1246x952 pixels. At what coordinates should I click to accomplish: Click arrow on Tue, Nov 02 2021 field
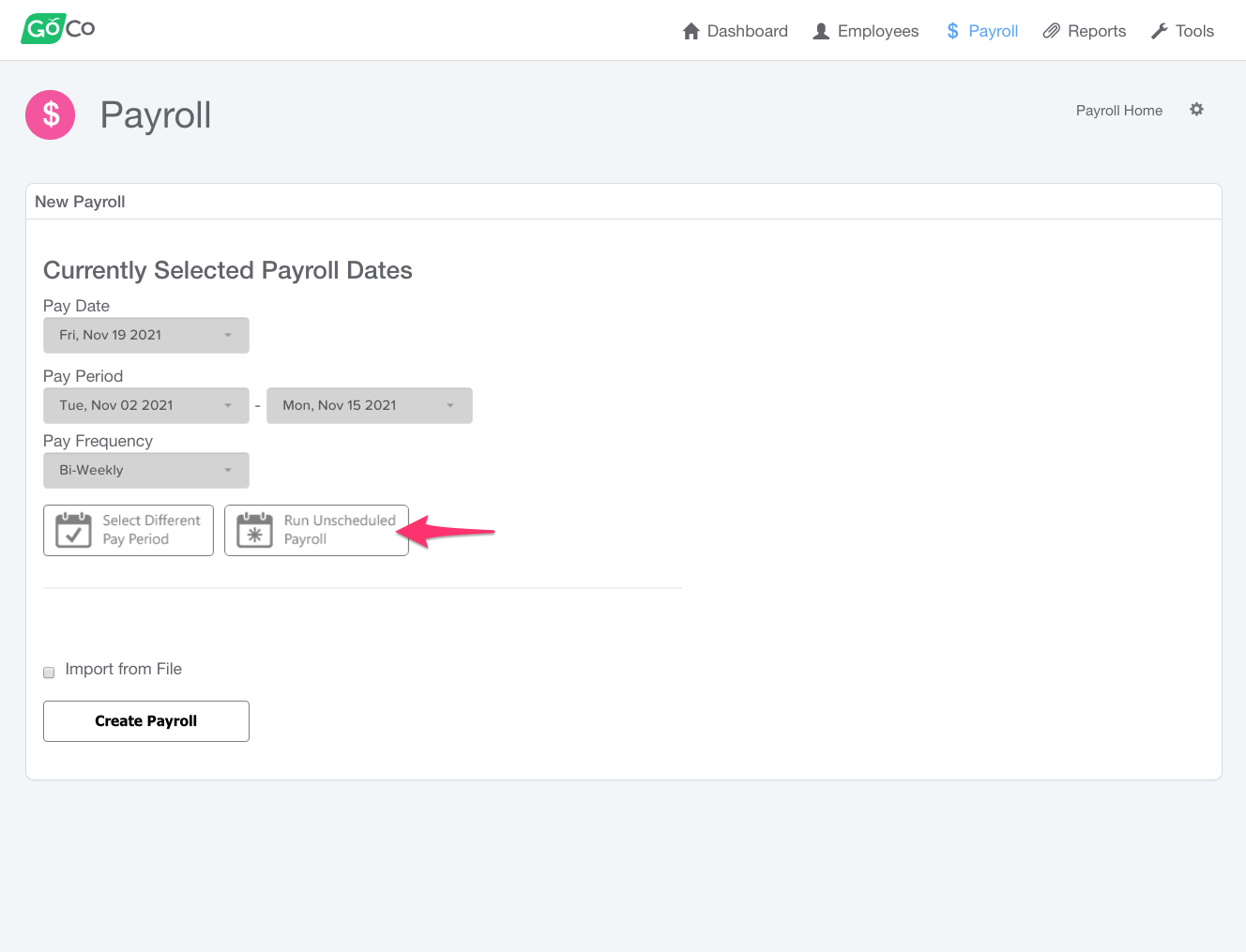(228, 405)
